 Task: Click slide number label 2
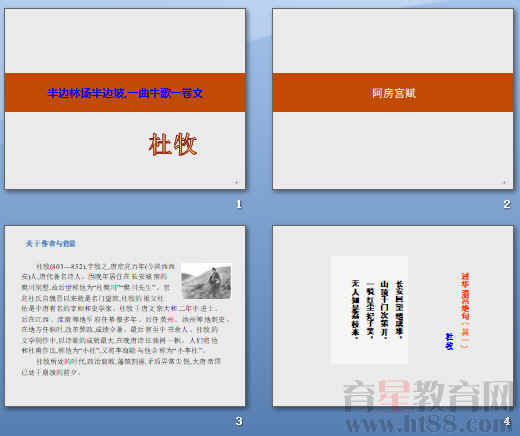507,204
